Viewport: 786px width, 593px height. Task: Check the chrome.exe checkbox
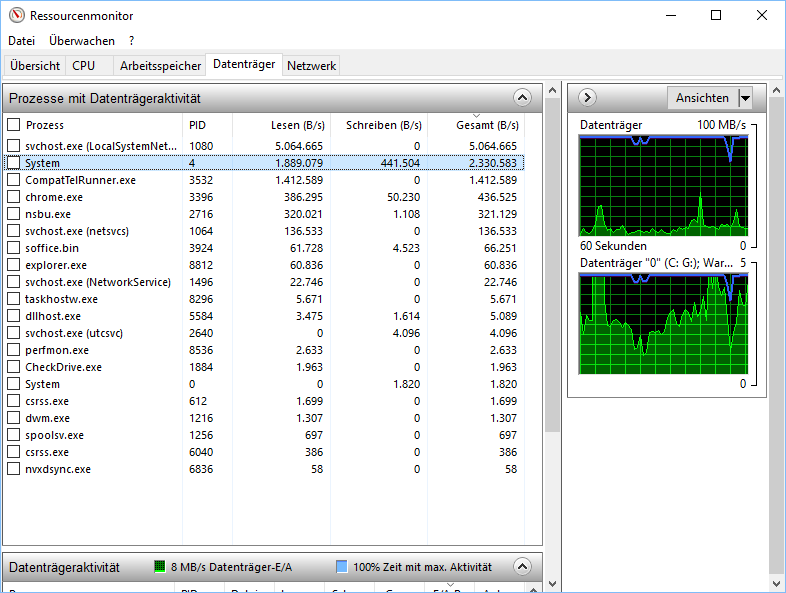pyautogui.click(x=14, y=196)
